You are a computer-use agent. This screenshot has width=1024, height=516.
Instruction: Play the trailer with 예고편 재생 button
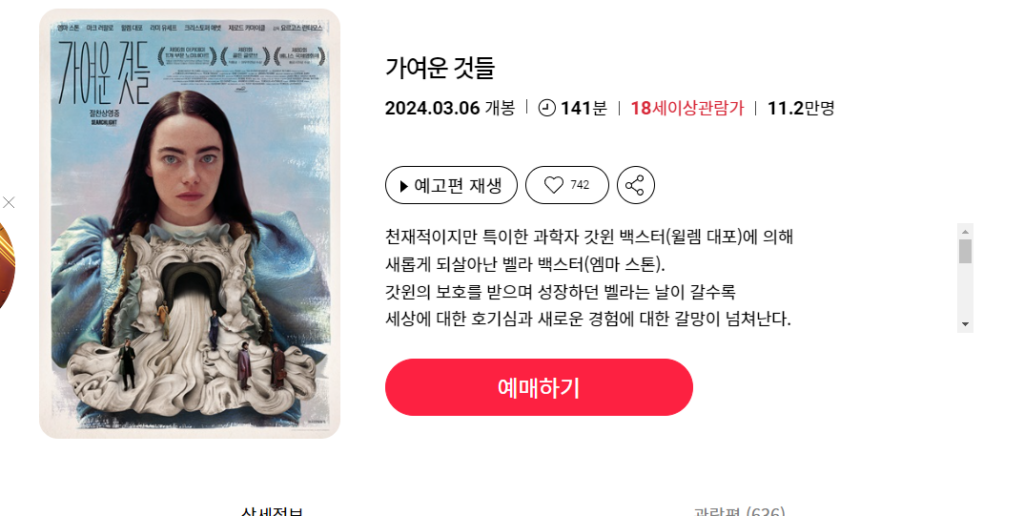(x=451, y=185)
